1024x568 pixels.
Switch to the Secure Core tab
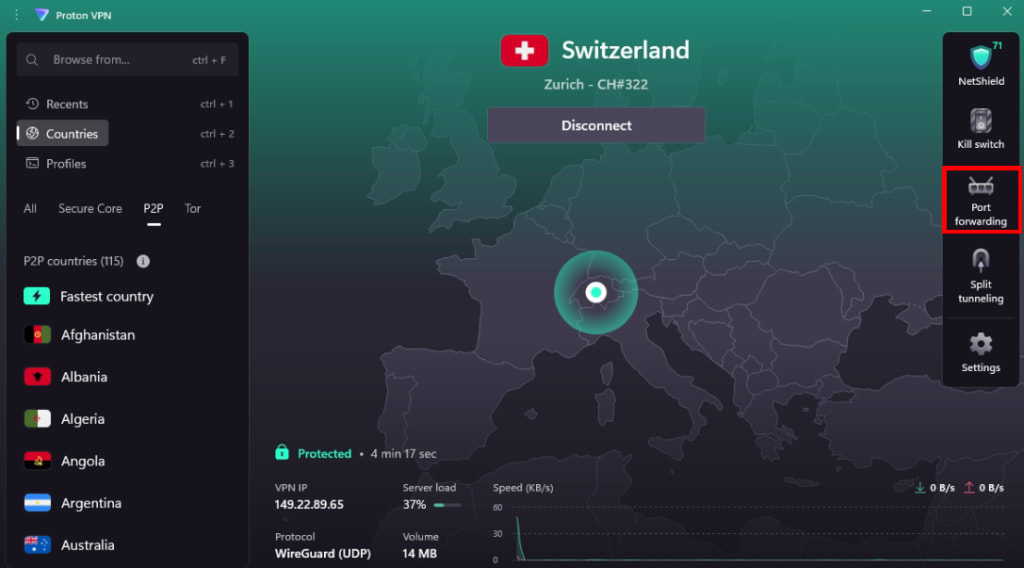pyautogui.click(x=90, y=208)
